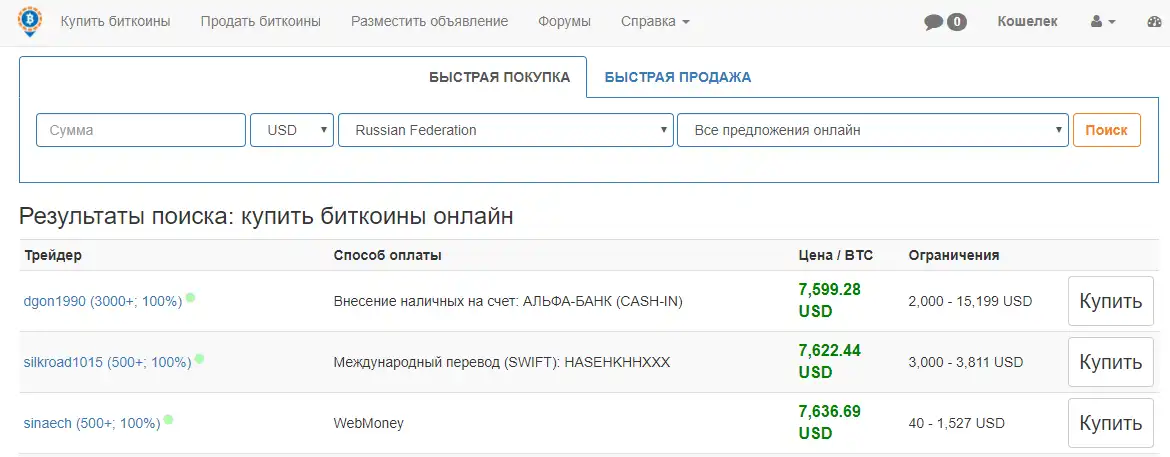Open trader silkroad1015 profile link
This screenshot has width=1170, height=457.
107,363
